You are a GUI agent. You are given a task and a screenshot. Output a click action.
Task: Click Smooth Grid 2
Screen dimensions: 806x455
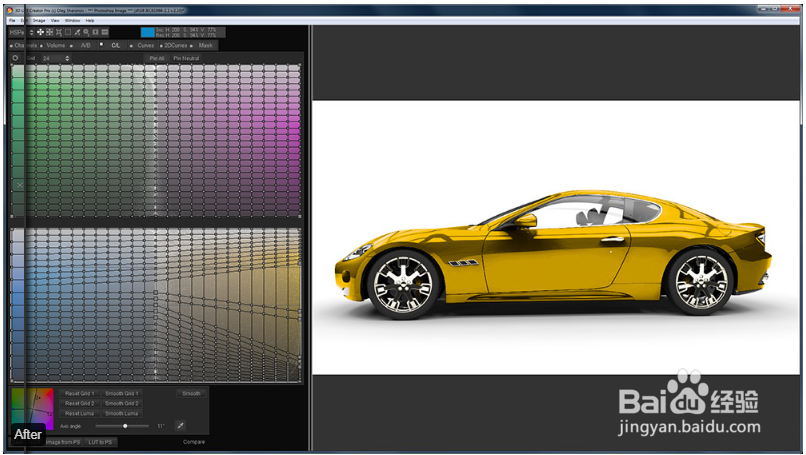click(x=122, y=403)
